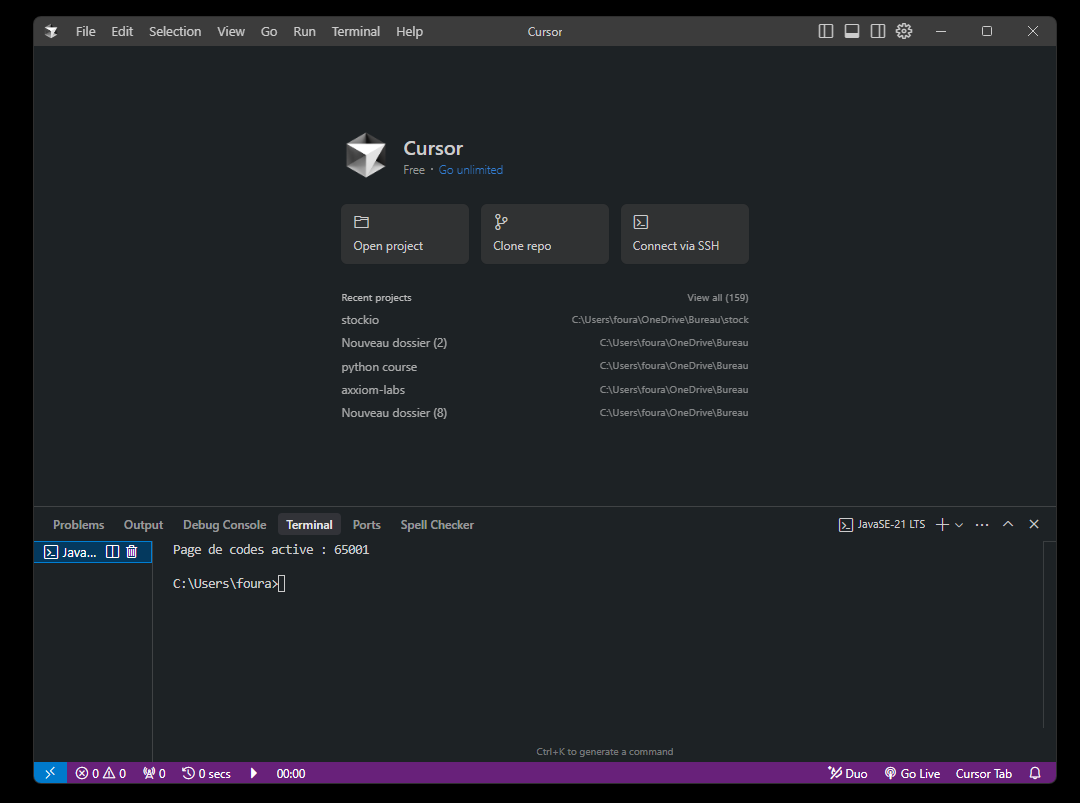
Task: Click the Connect via SSH button
Action: click(685, 233)
